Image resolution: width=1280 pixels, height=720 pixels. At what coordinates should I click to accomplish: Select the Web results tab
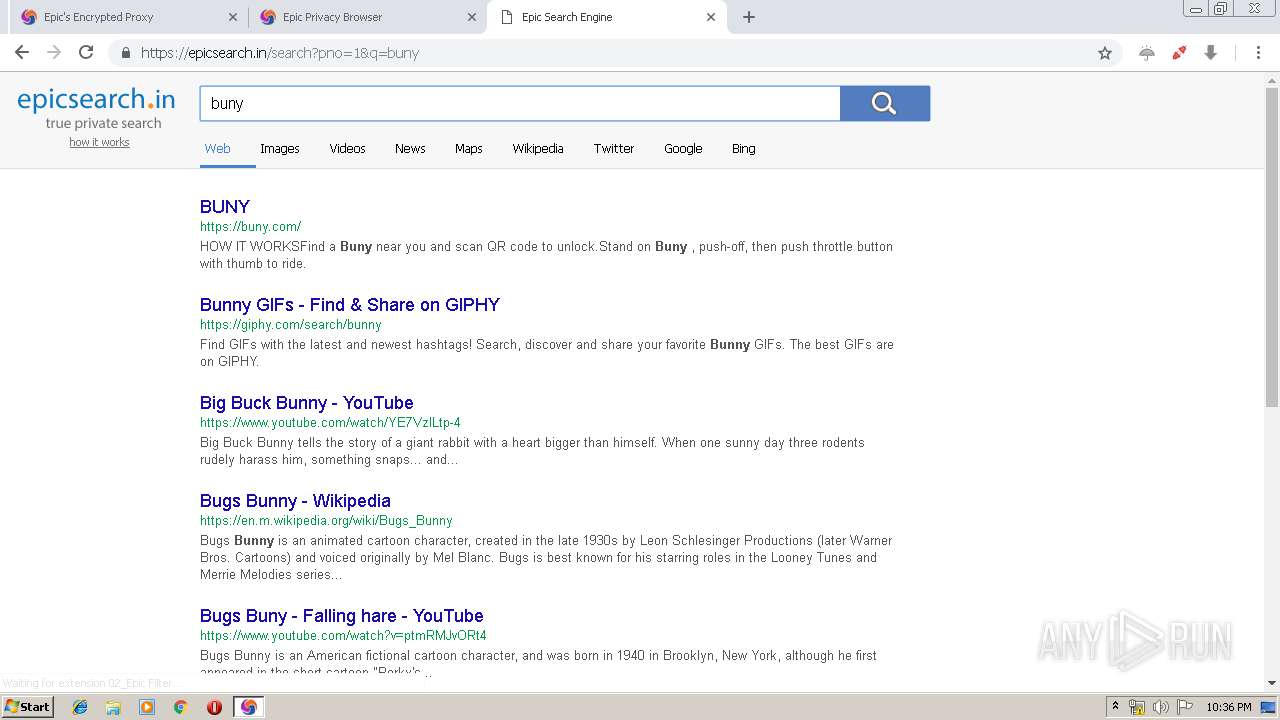pyautogui.click(x=217, y=148)
